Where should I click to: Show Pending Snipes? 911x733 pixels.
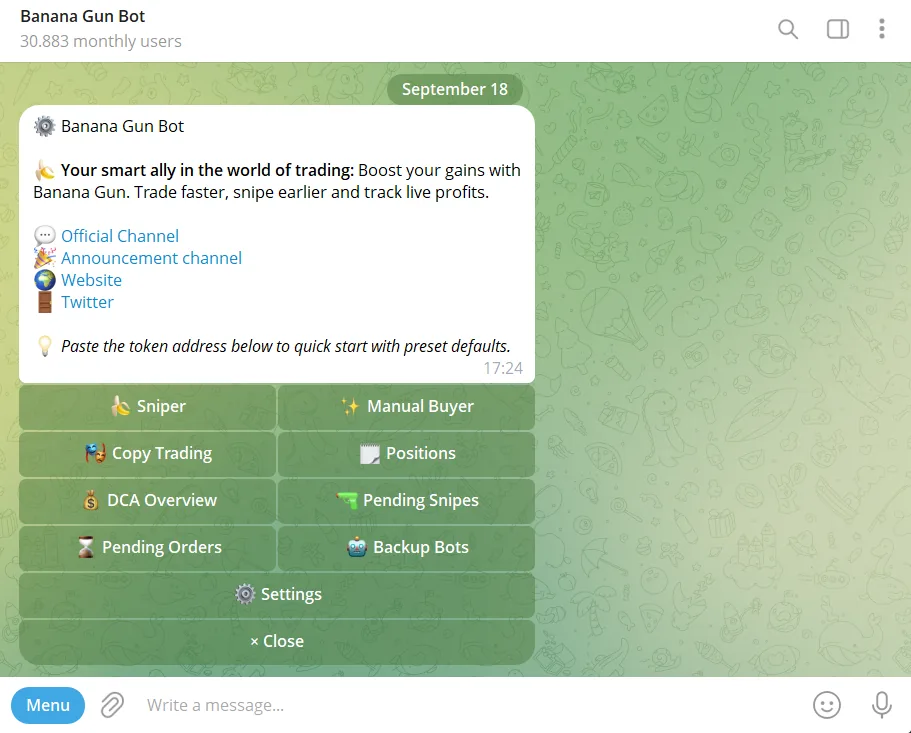coord(406,501)
